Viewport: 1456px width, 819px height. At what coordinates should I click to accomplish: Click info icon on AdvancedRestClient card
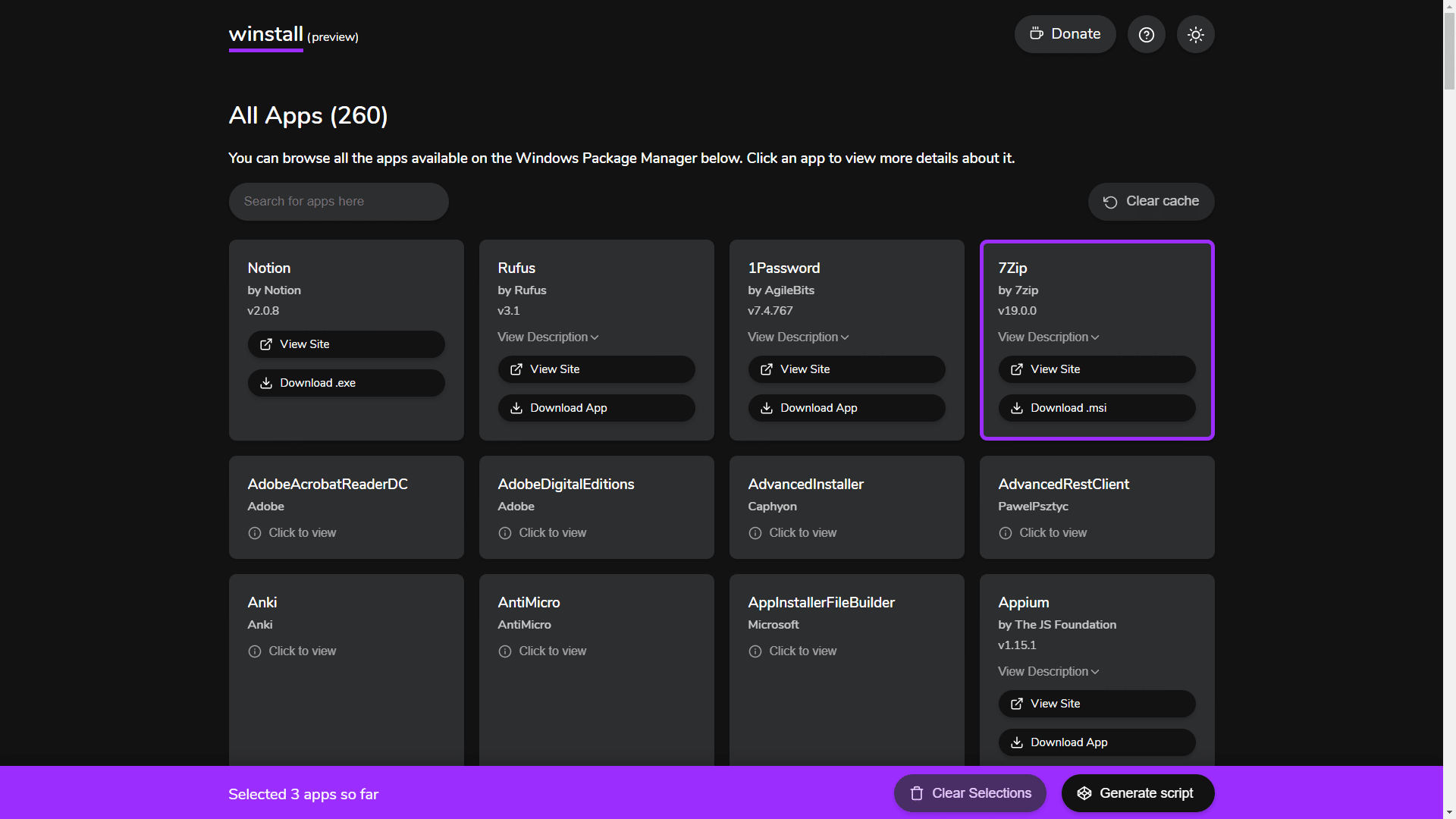[x=1006, y=533]
